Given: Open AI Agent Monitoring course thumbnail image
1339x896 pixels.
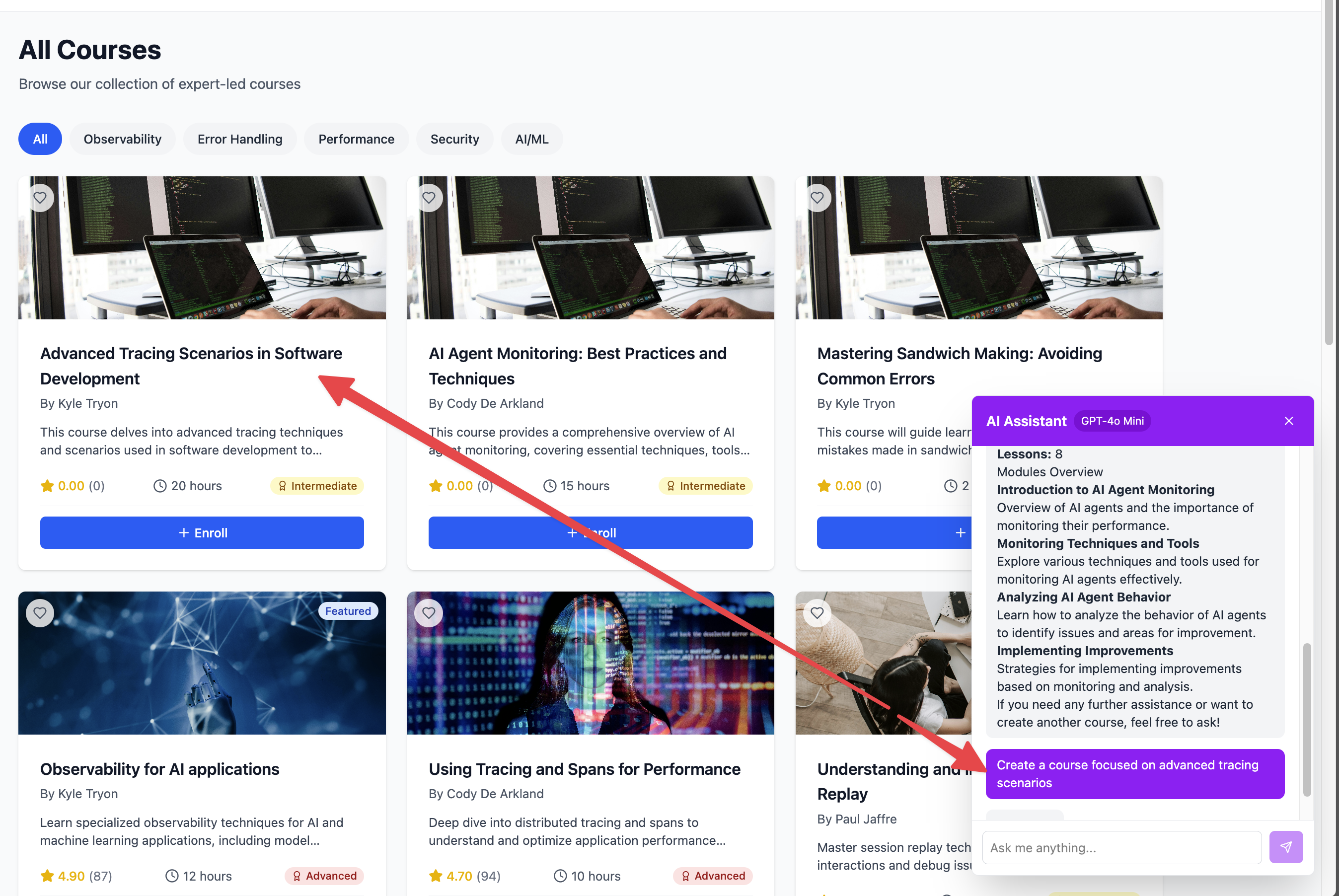Looking at the screenshot, I should [590, 248].
